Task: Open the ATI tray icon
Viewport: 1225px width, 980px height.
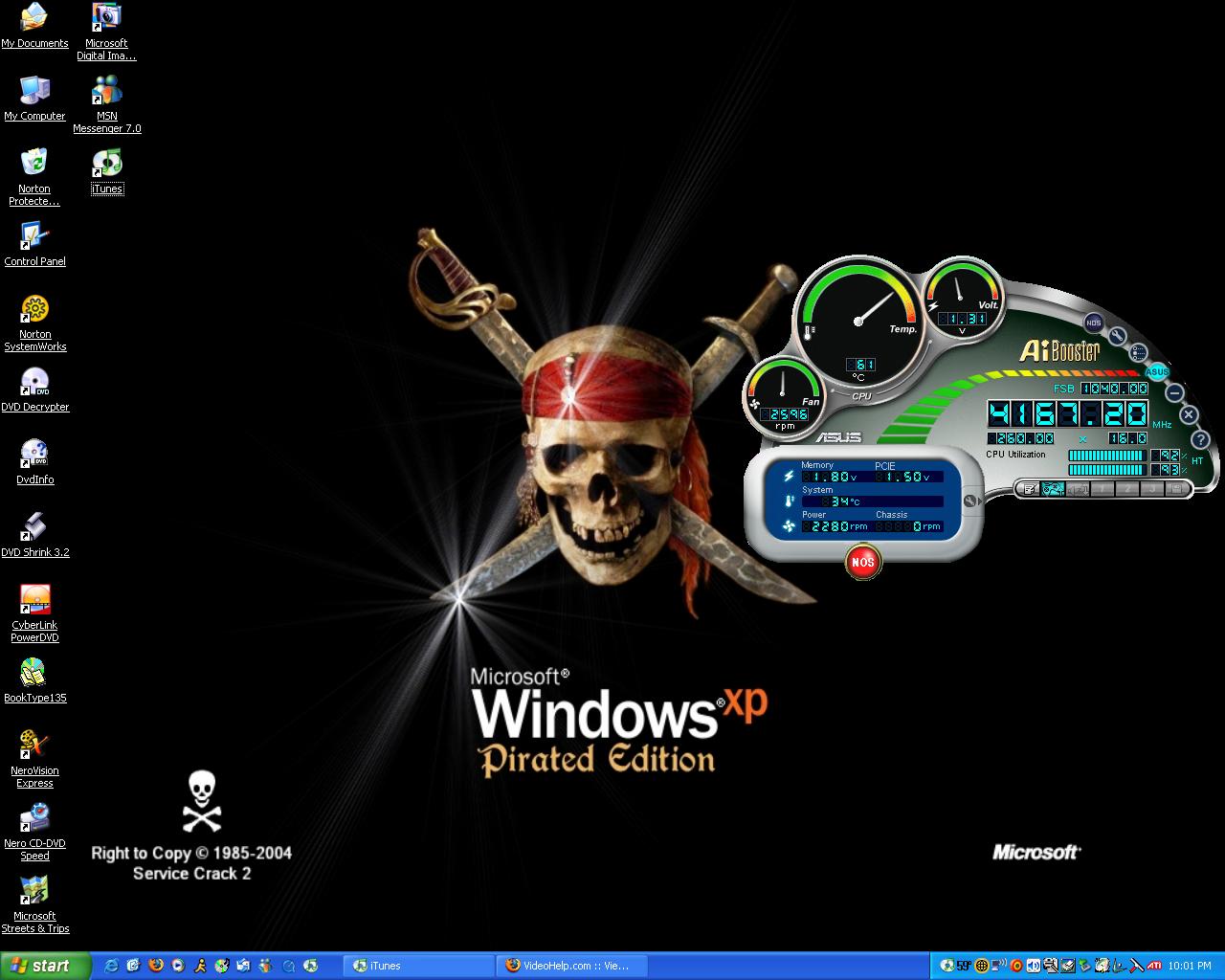Action: (x=1154, y=966)
